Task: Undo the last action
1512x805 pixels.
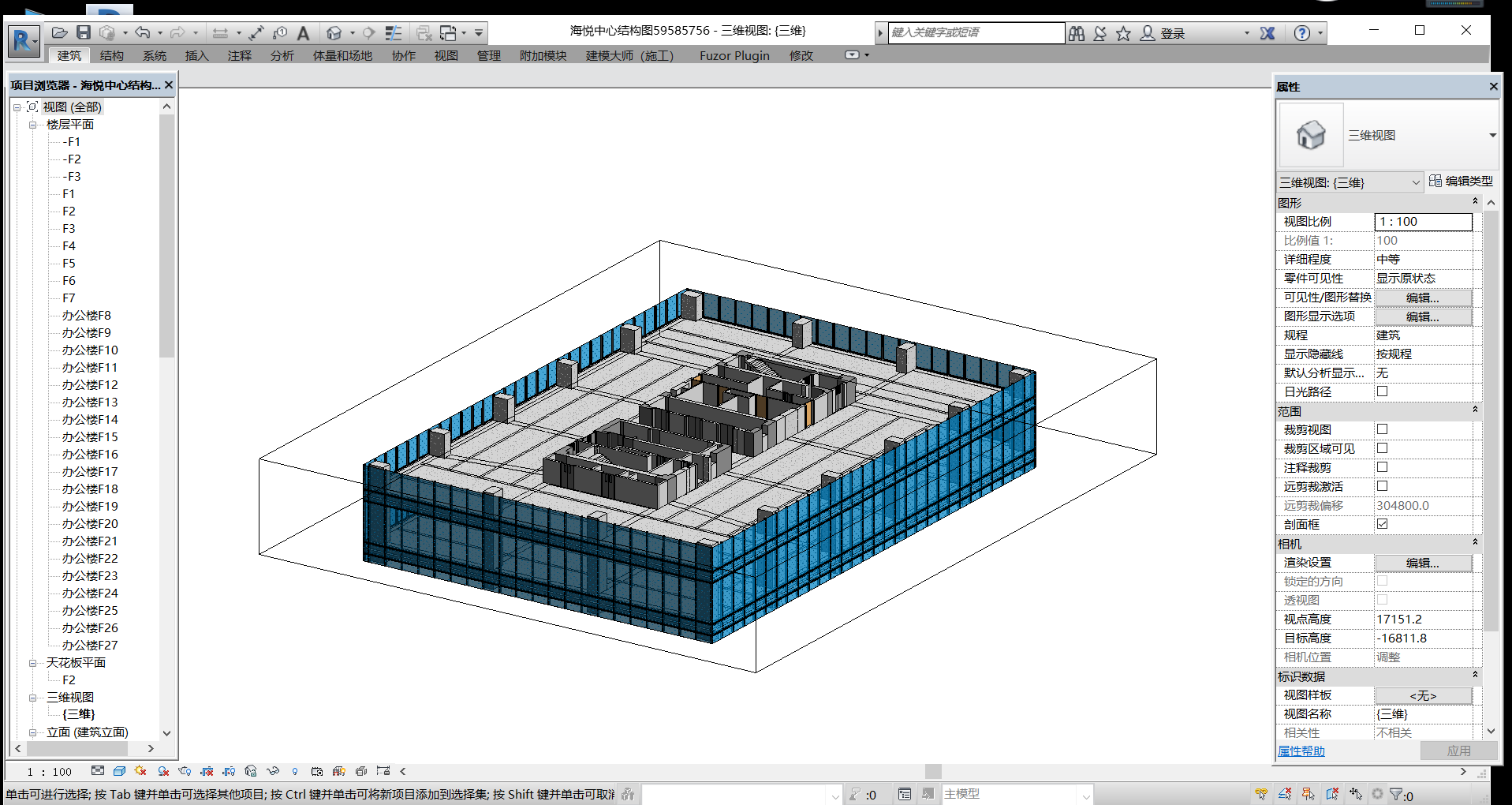Action: click(x=143, y=32)
